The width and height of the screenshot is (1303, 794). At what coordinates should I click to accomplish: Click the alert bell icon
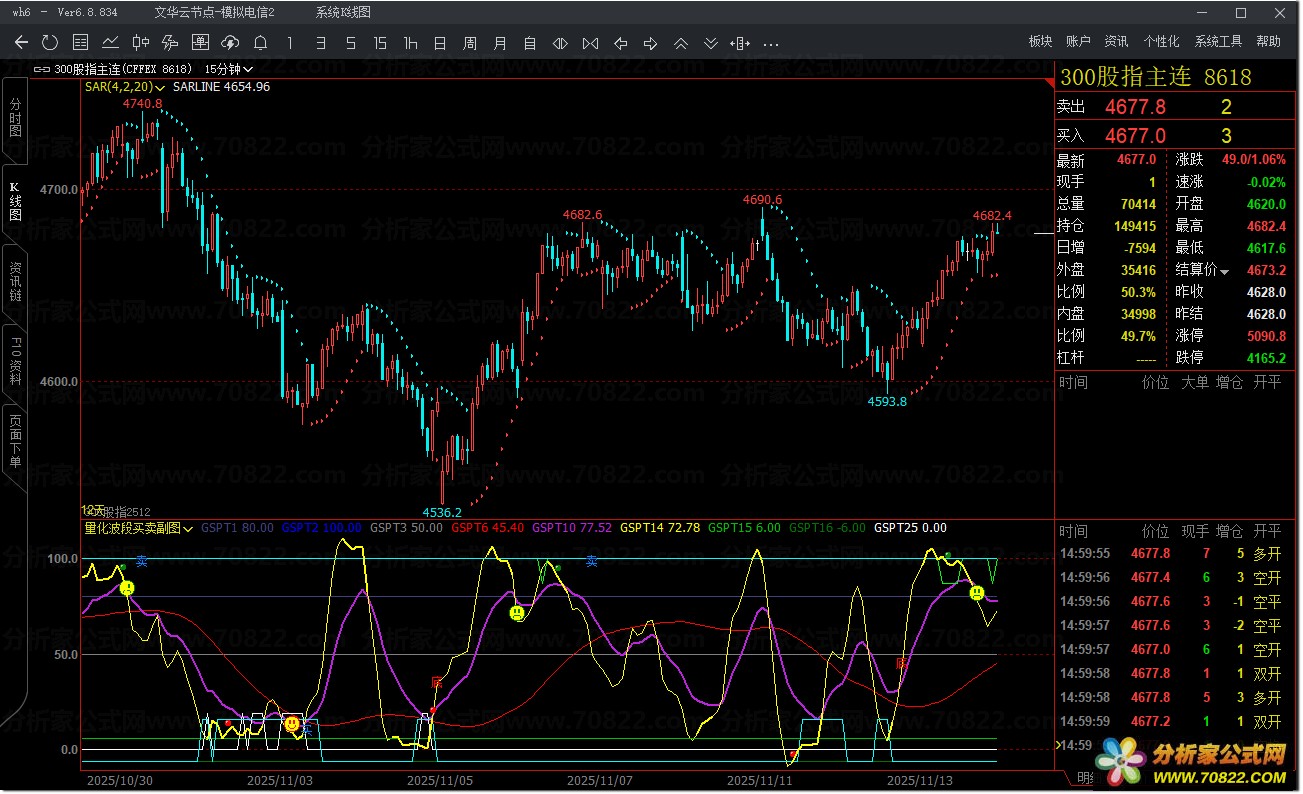(260, 42)
